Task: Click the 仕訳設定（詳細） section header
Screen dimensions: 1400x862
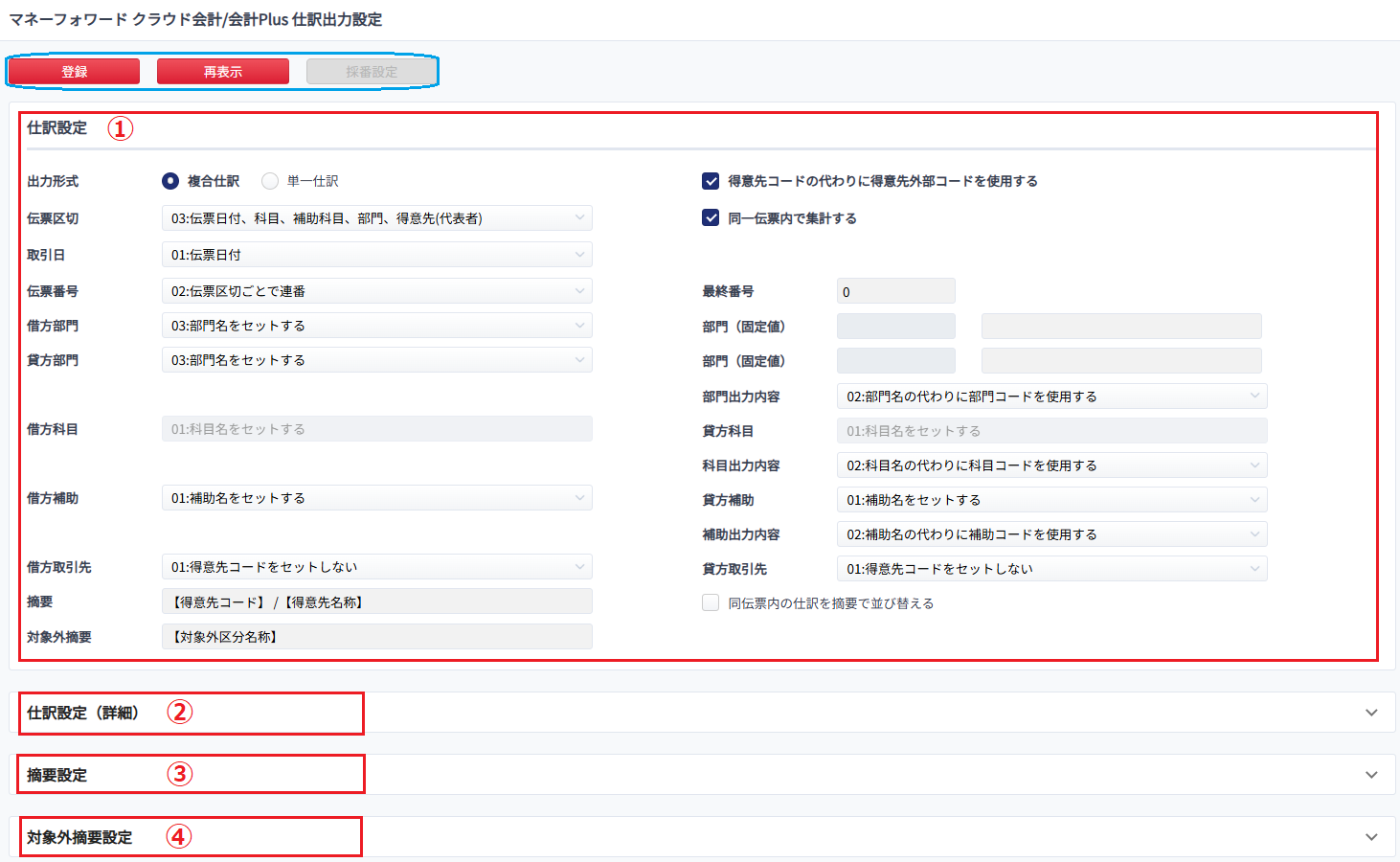Action: 702,713
